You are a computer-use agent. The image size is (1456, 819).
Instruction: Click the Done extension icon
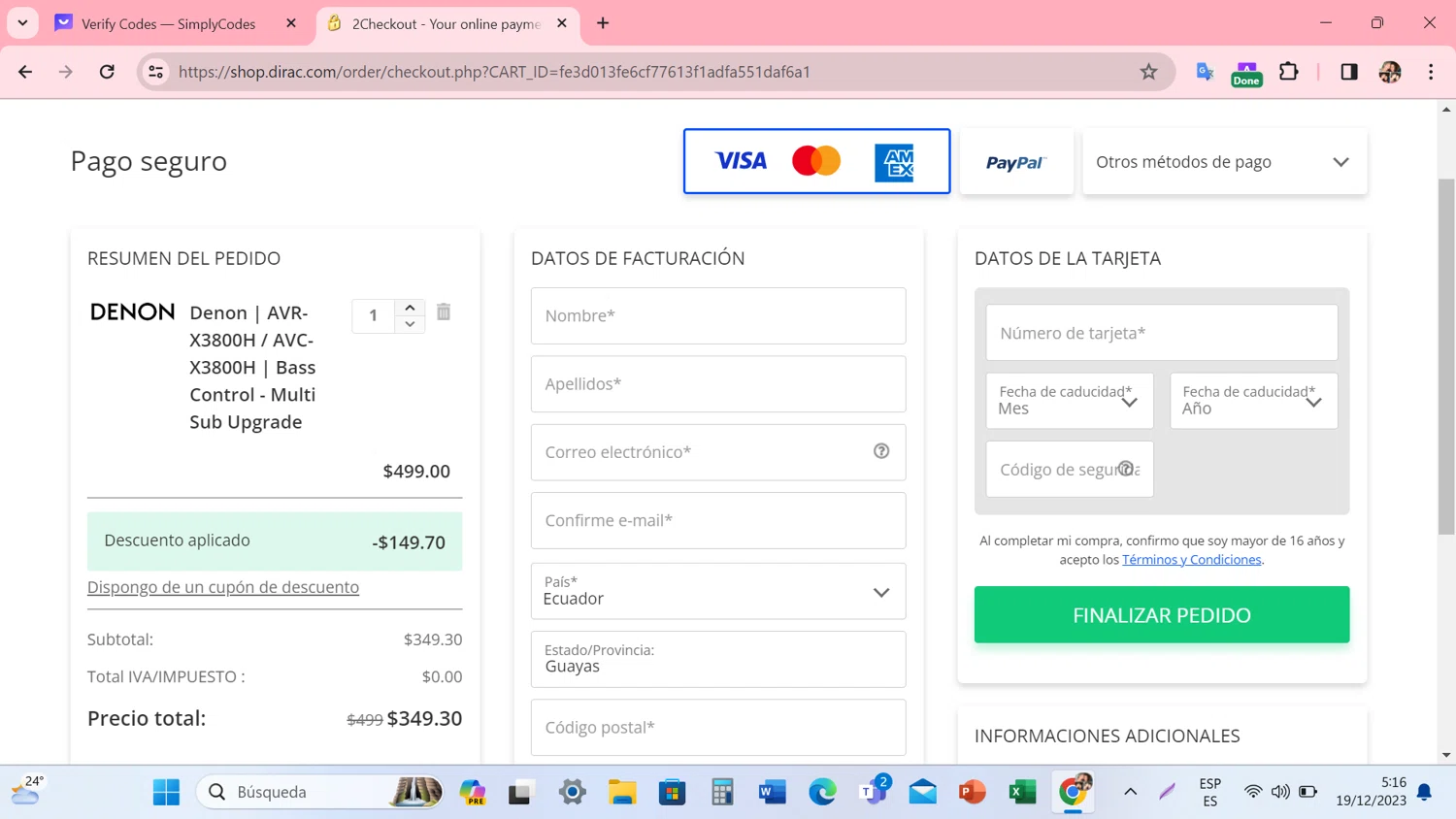(1246, 73)
